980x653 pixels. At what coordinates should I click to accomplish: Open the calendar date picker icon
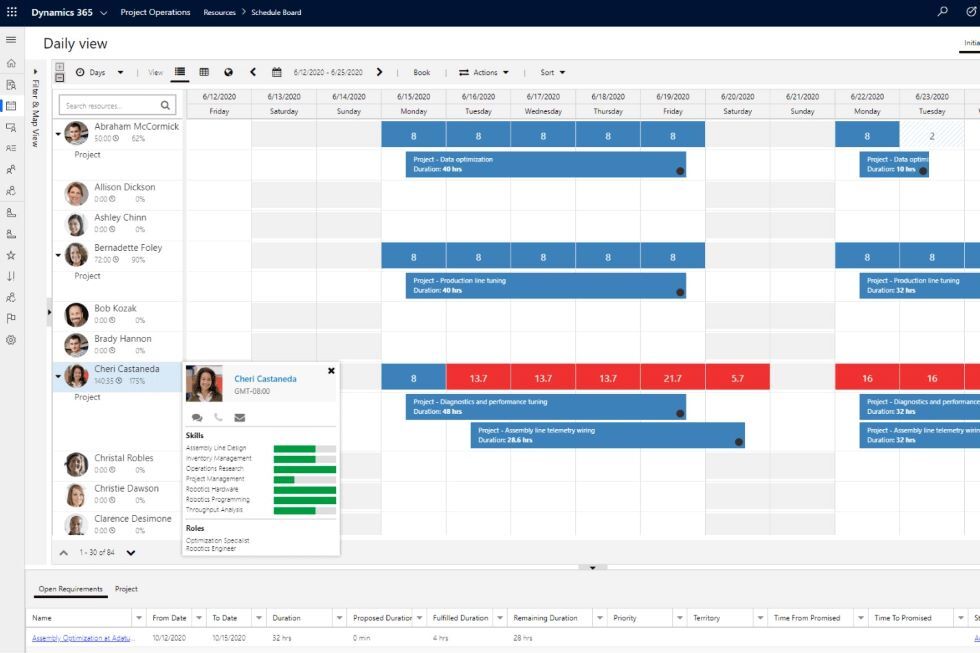(277, 72)
